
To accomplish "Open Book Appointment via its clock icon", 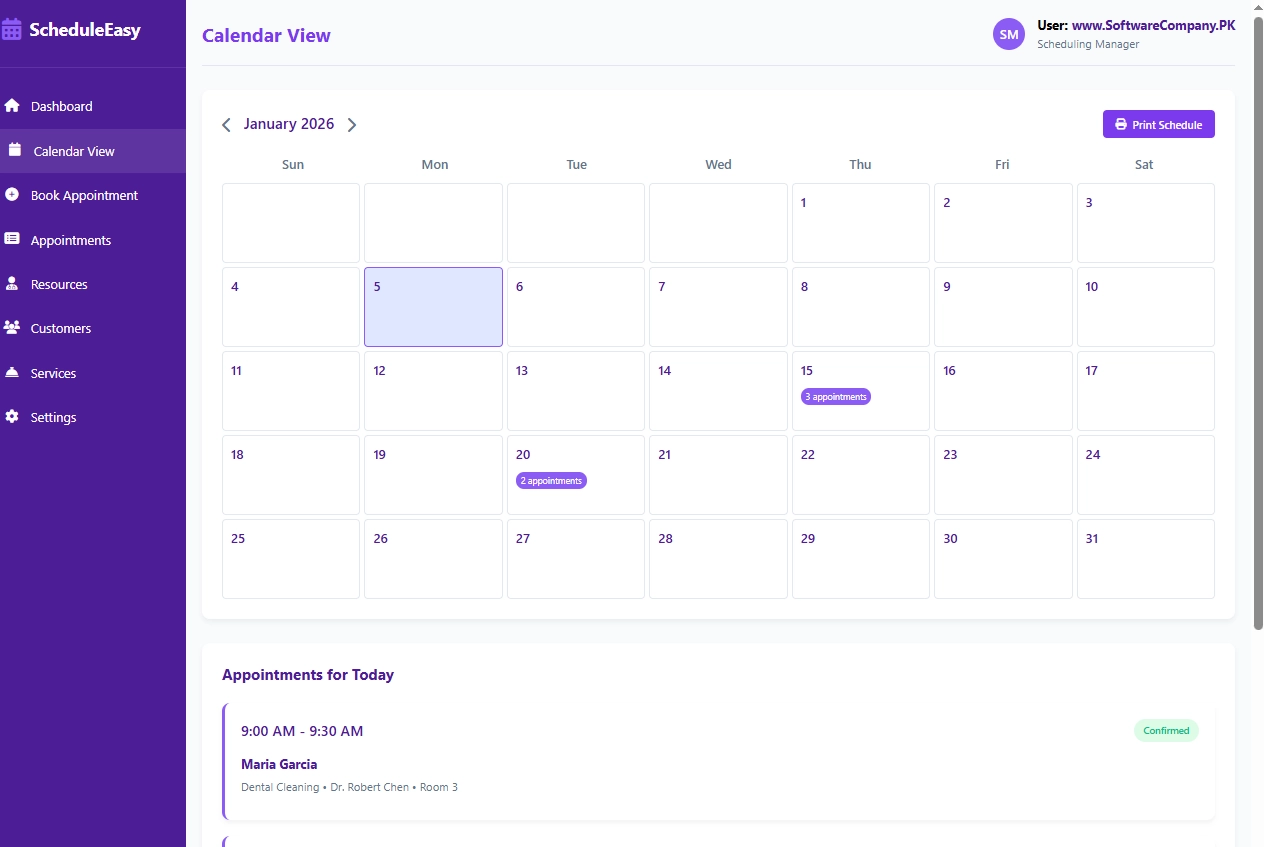I will point(11,195).
